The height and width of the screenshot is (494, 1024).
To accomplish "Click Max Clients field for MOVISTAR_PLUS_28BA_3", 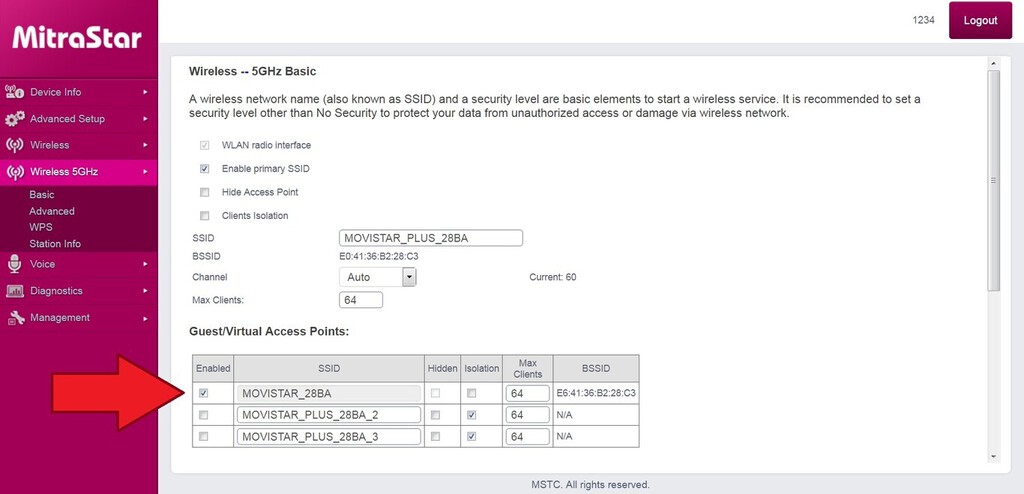I will [528, 436].
